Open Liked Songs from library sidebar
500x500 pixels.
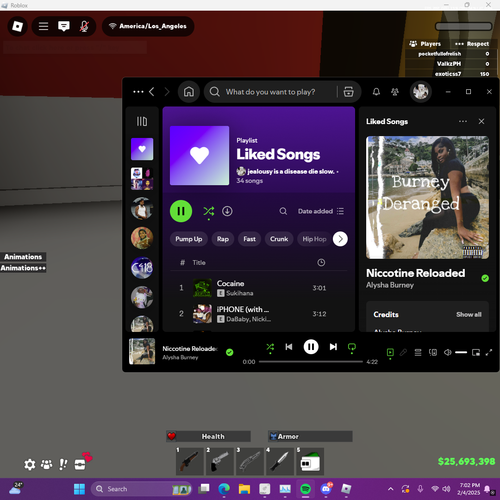(142, 149)
